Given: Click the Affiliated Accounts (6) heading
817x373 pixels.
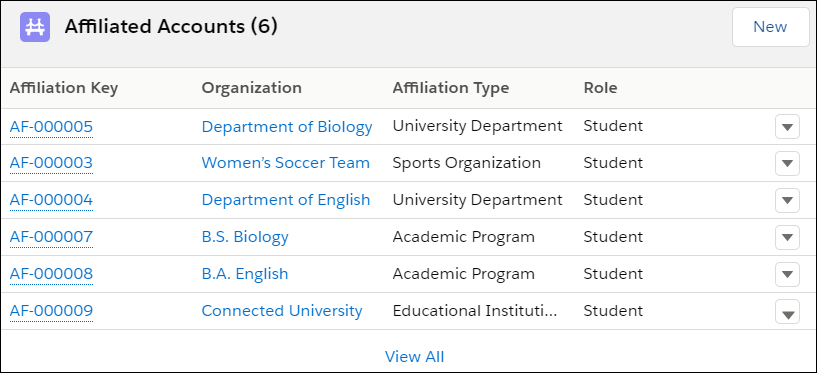Looking at the screenshot, I should (171, 27).
